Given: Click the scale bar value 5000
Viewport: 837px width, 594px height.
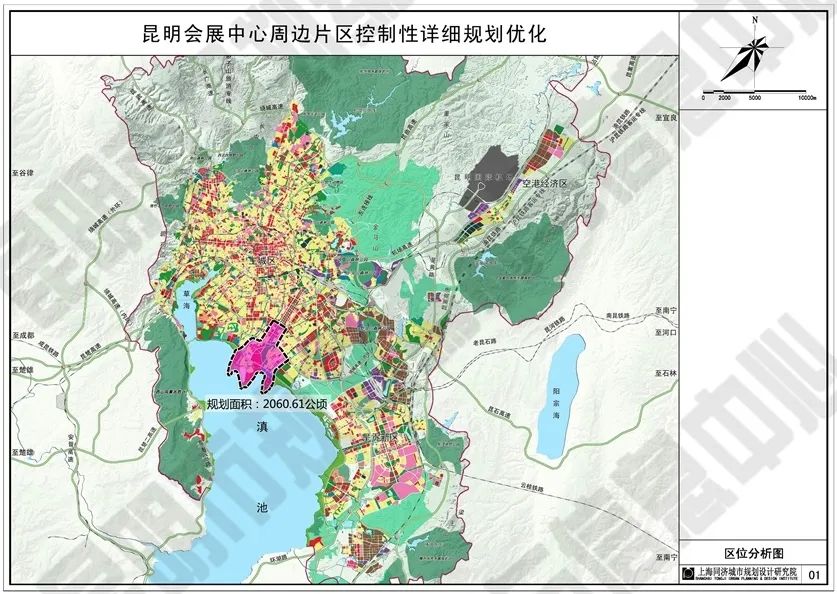Looking at the screenshot, I should [x=755, y=98].
